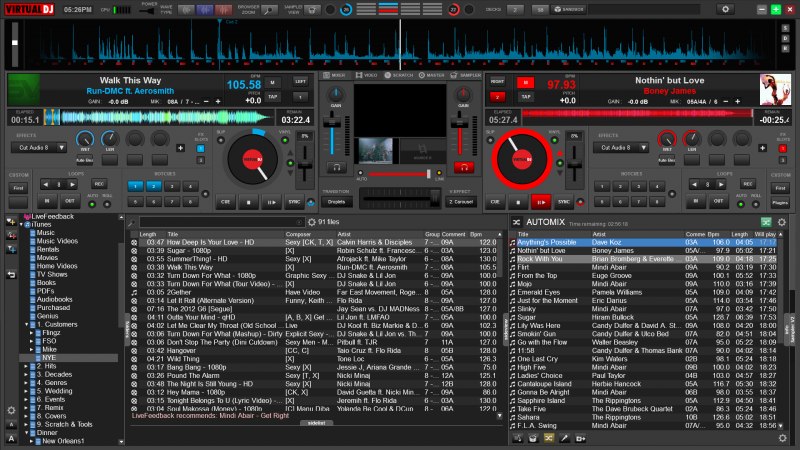The width and height of the screenshot is (800, 450).
Task: Click left deck pitch fader
Action: point(305,165)
